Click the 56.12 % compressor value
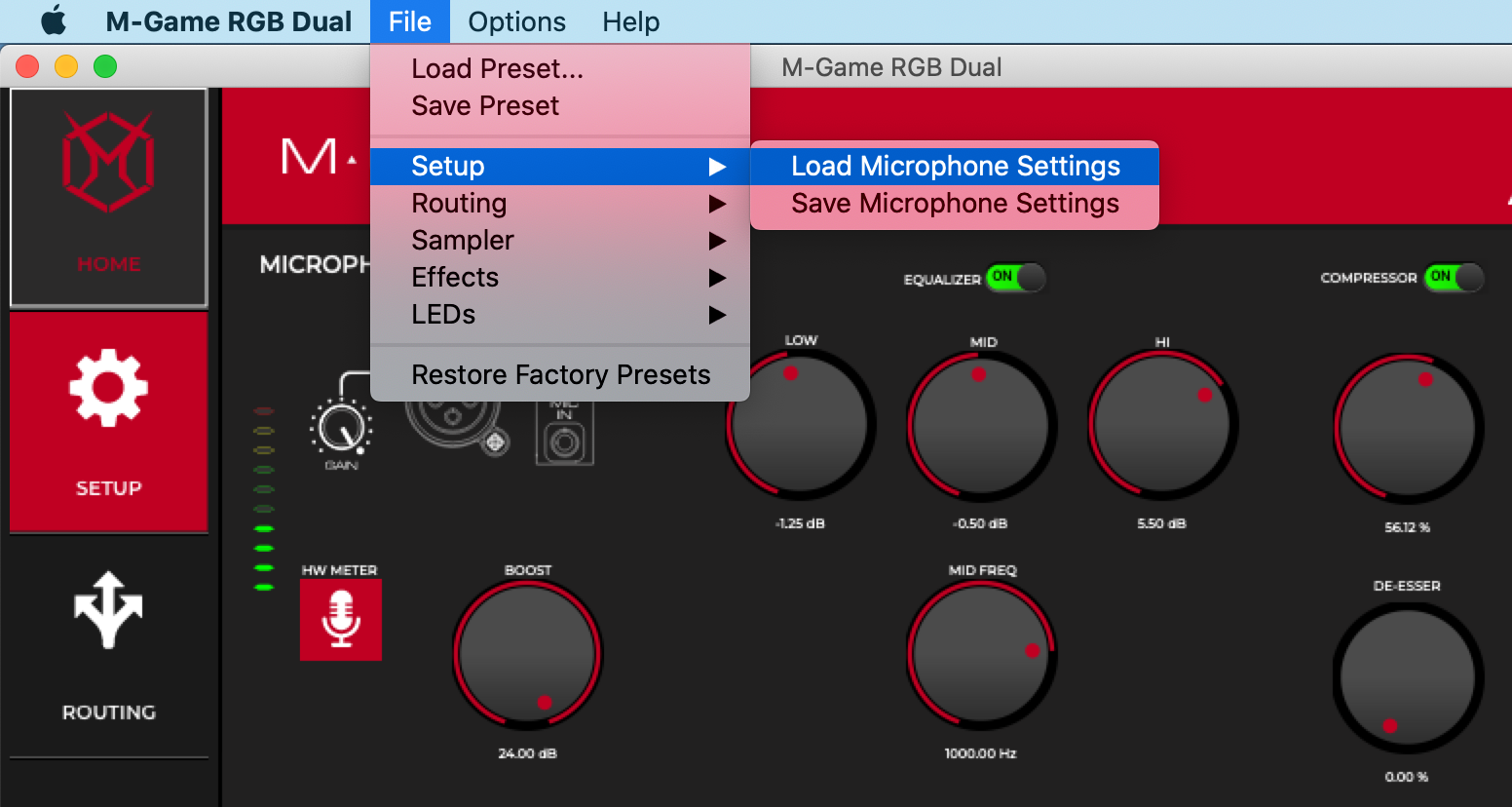The width and height of the screenshot is (1512, 807). tap(1407, 527)
